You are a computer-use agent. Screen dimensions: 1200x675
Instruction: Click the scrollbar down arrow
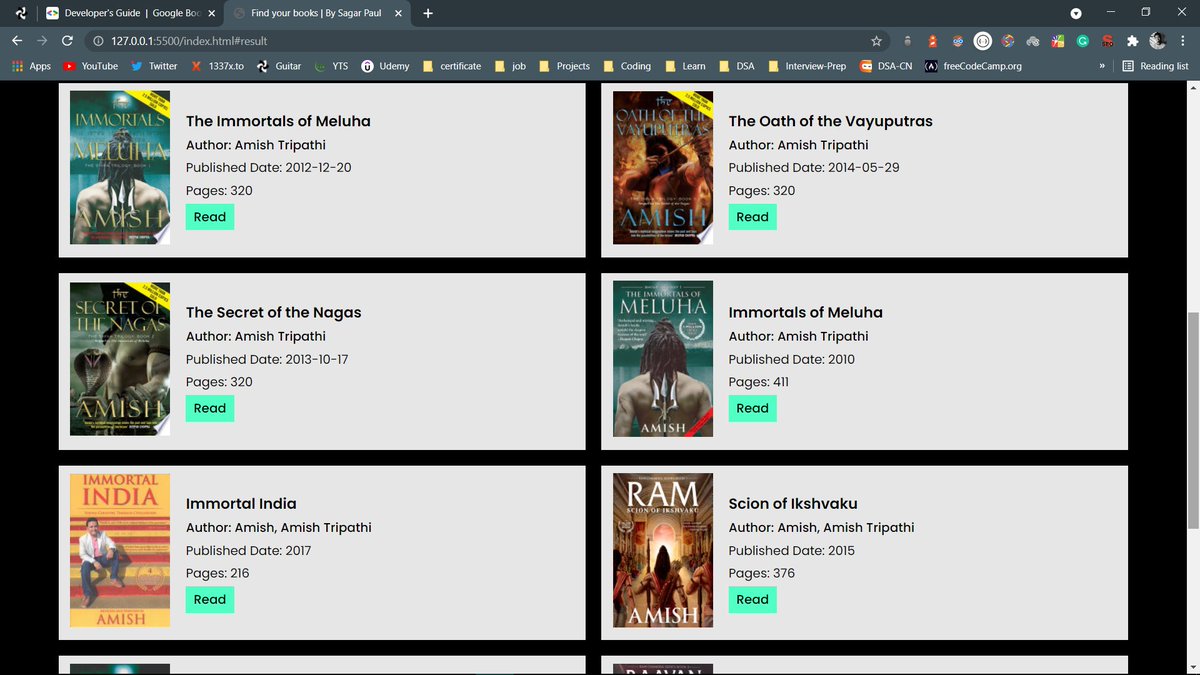click(1191, 667)
